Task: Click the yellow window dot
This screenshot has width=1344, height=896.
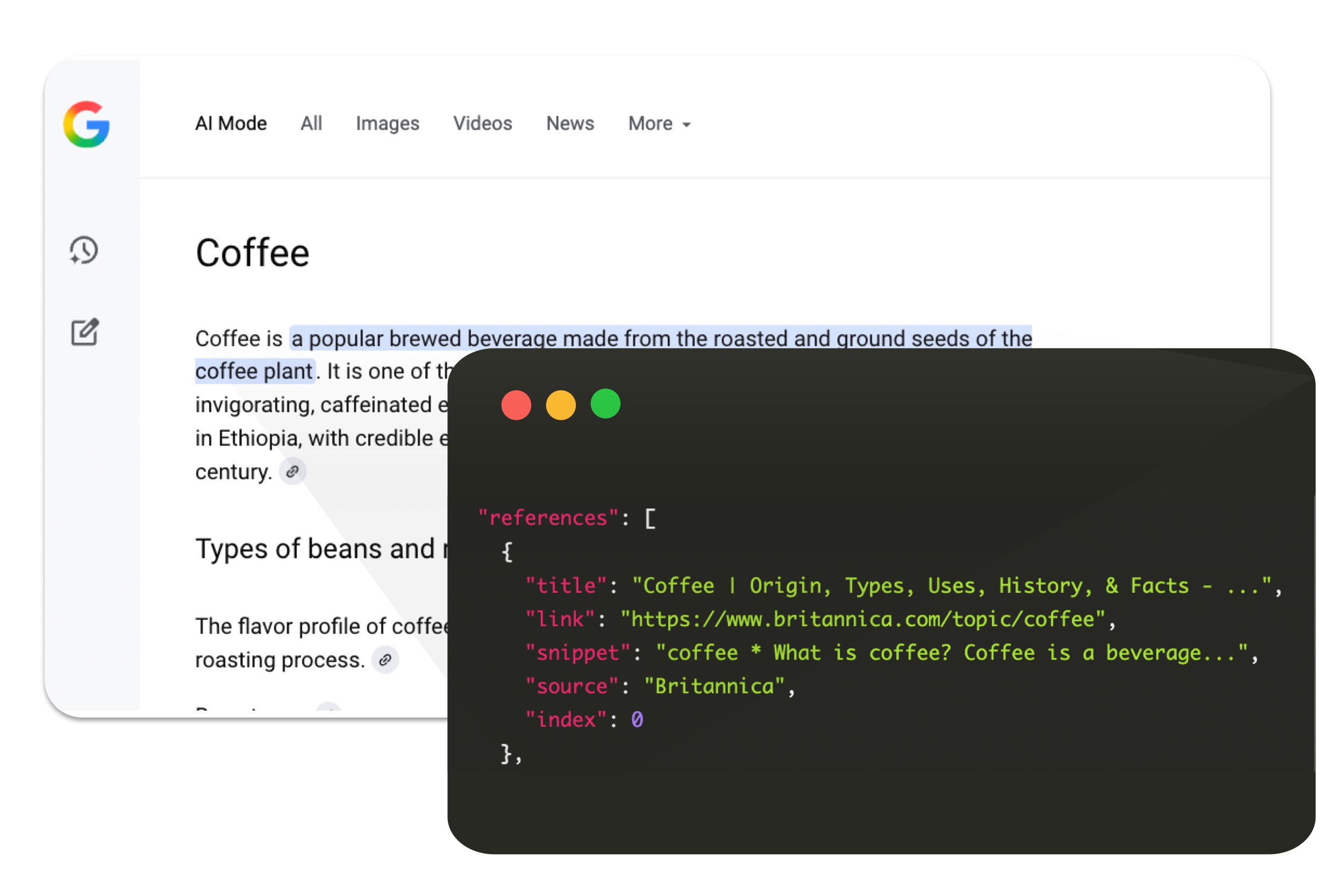Action: pyautogui.click(x=561, y=405)
